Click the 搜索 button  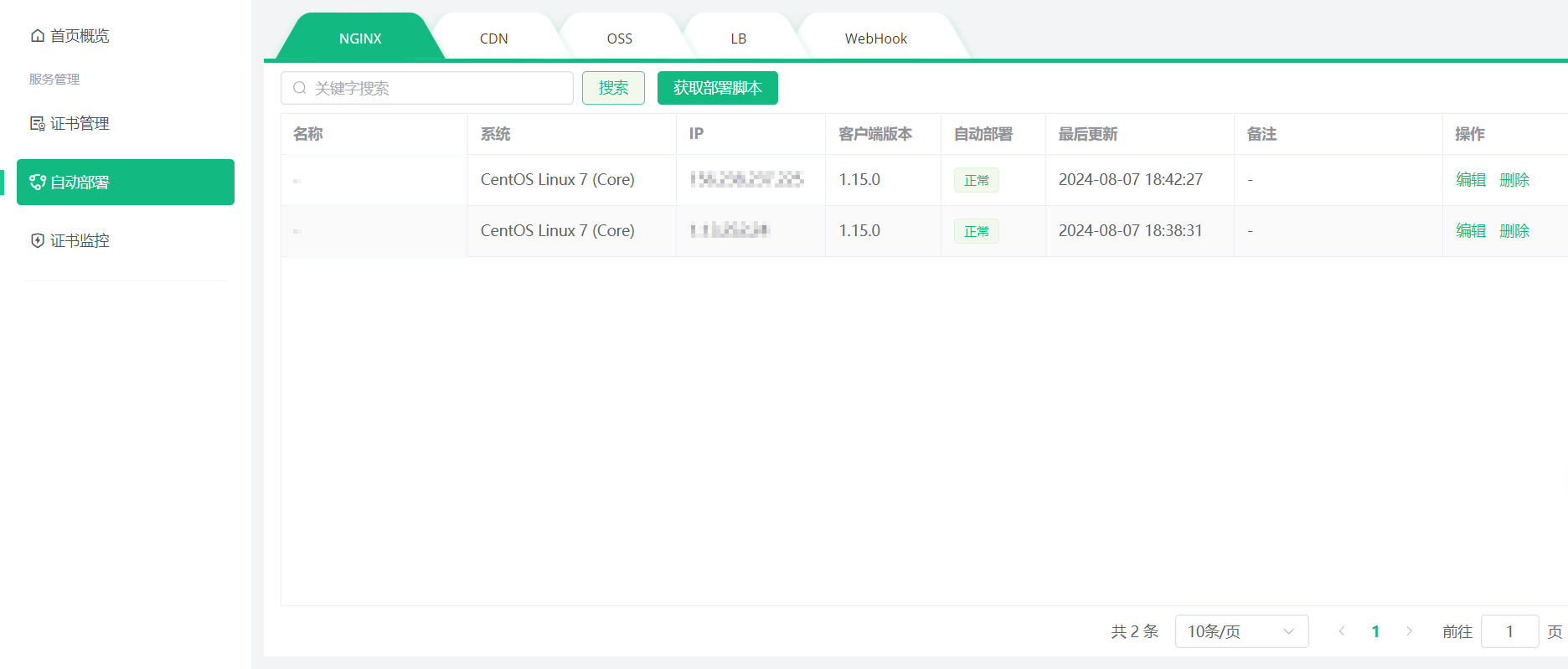[x=613, y=88]
